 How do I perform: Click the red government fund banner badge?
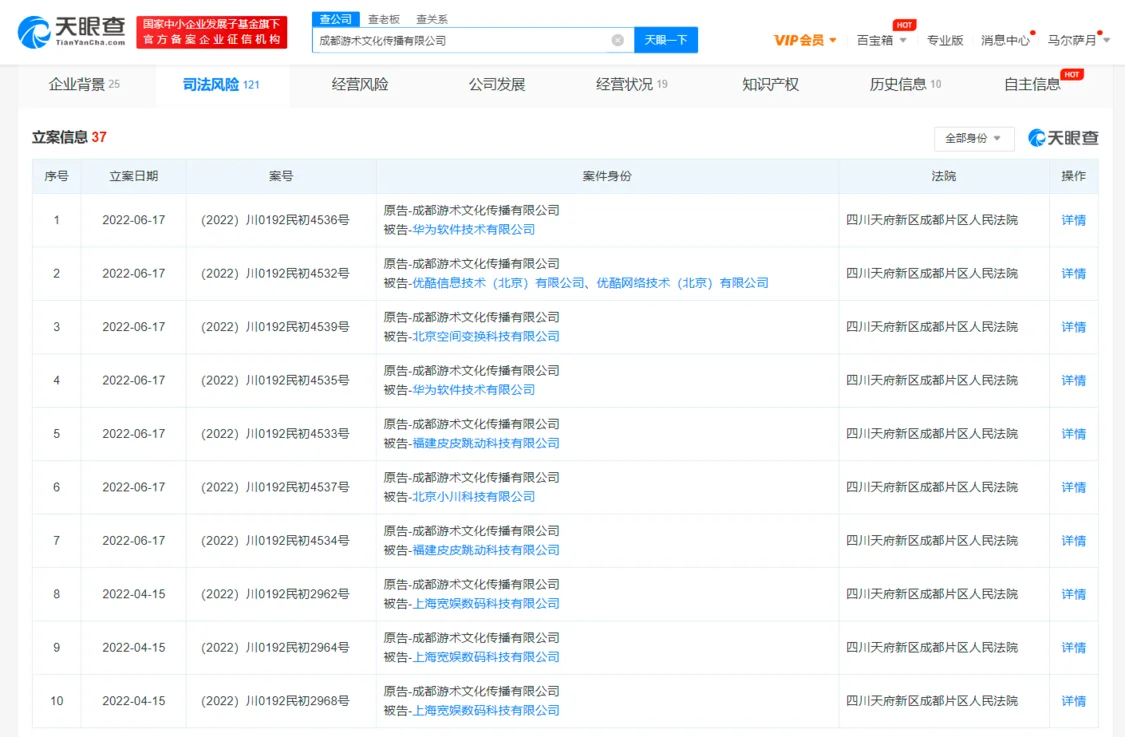(x=212, y=32)
